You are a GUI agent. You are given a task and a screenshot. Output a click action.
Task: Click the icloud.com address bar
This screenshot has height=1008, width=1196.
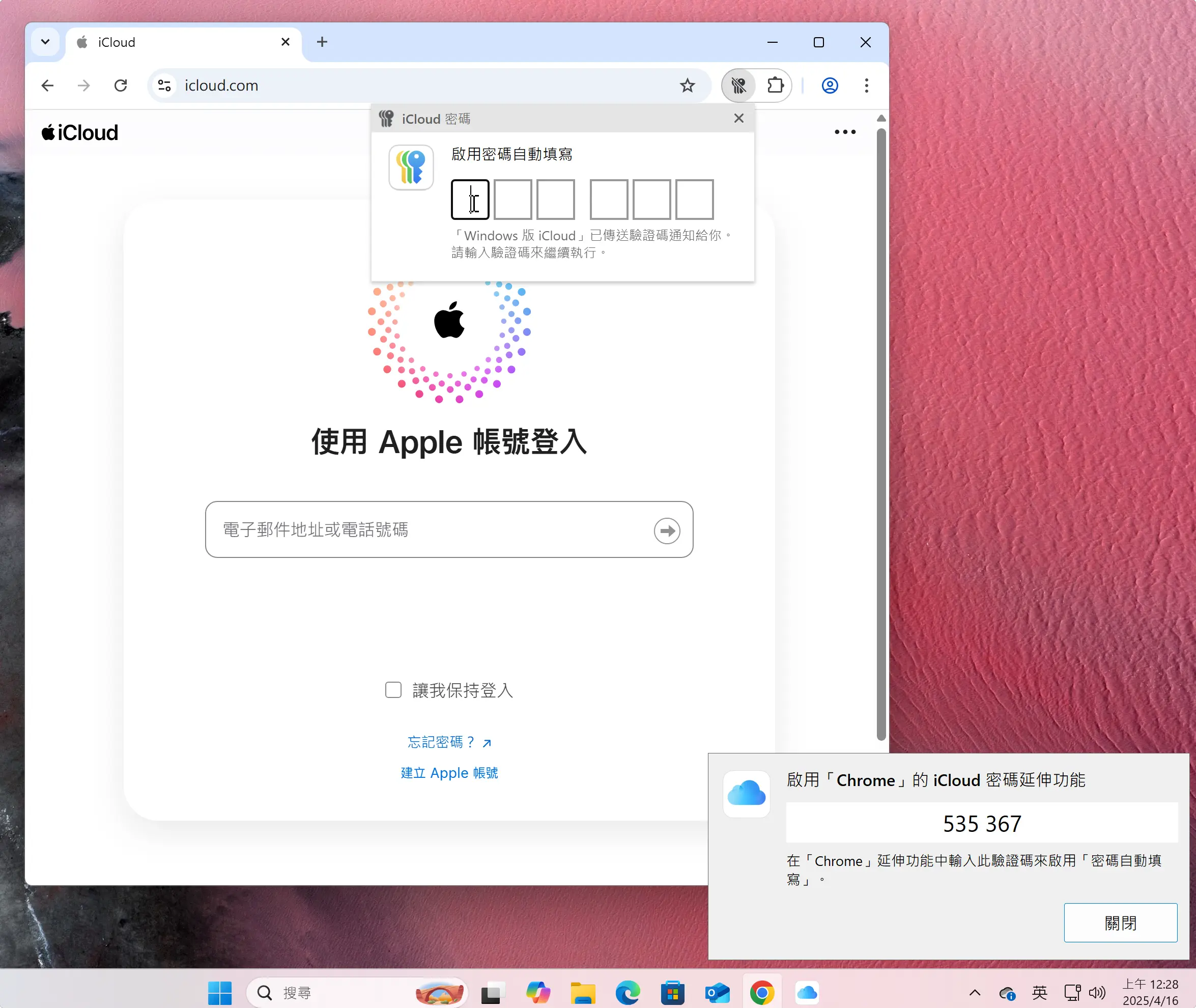(x=430, y=86)
